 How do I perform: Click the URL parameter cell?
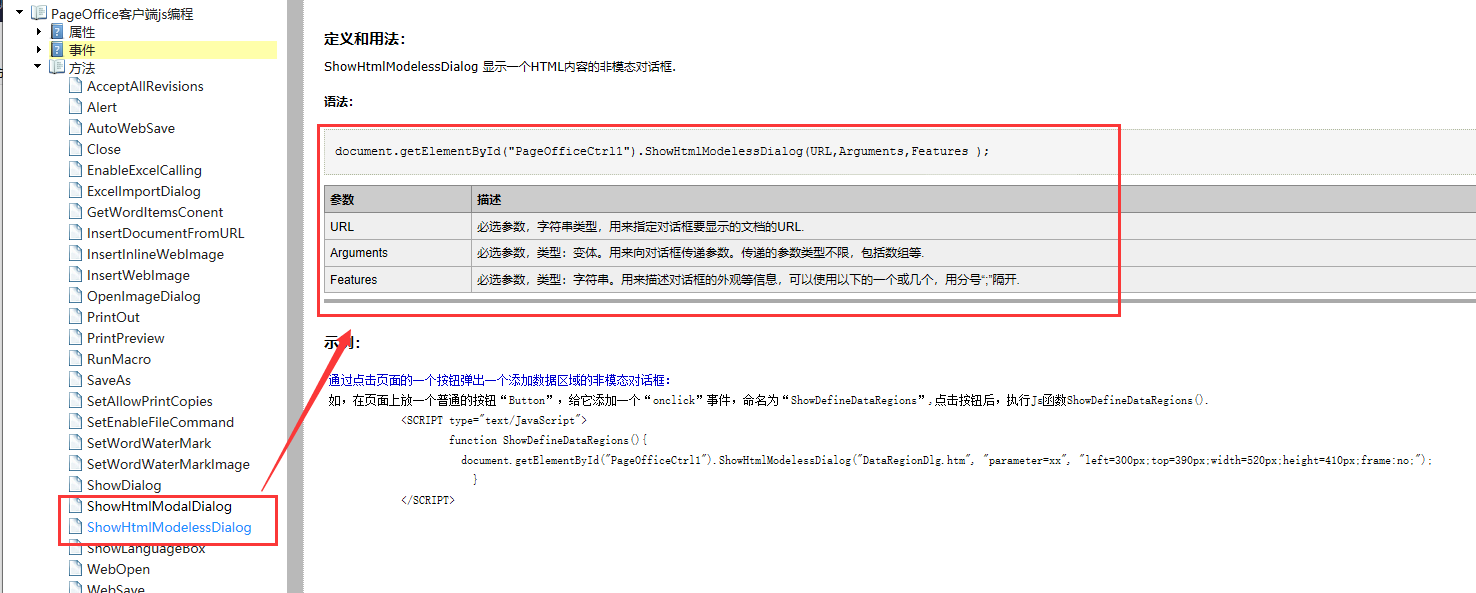398,227
